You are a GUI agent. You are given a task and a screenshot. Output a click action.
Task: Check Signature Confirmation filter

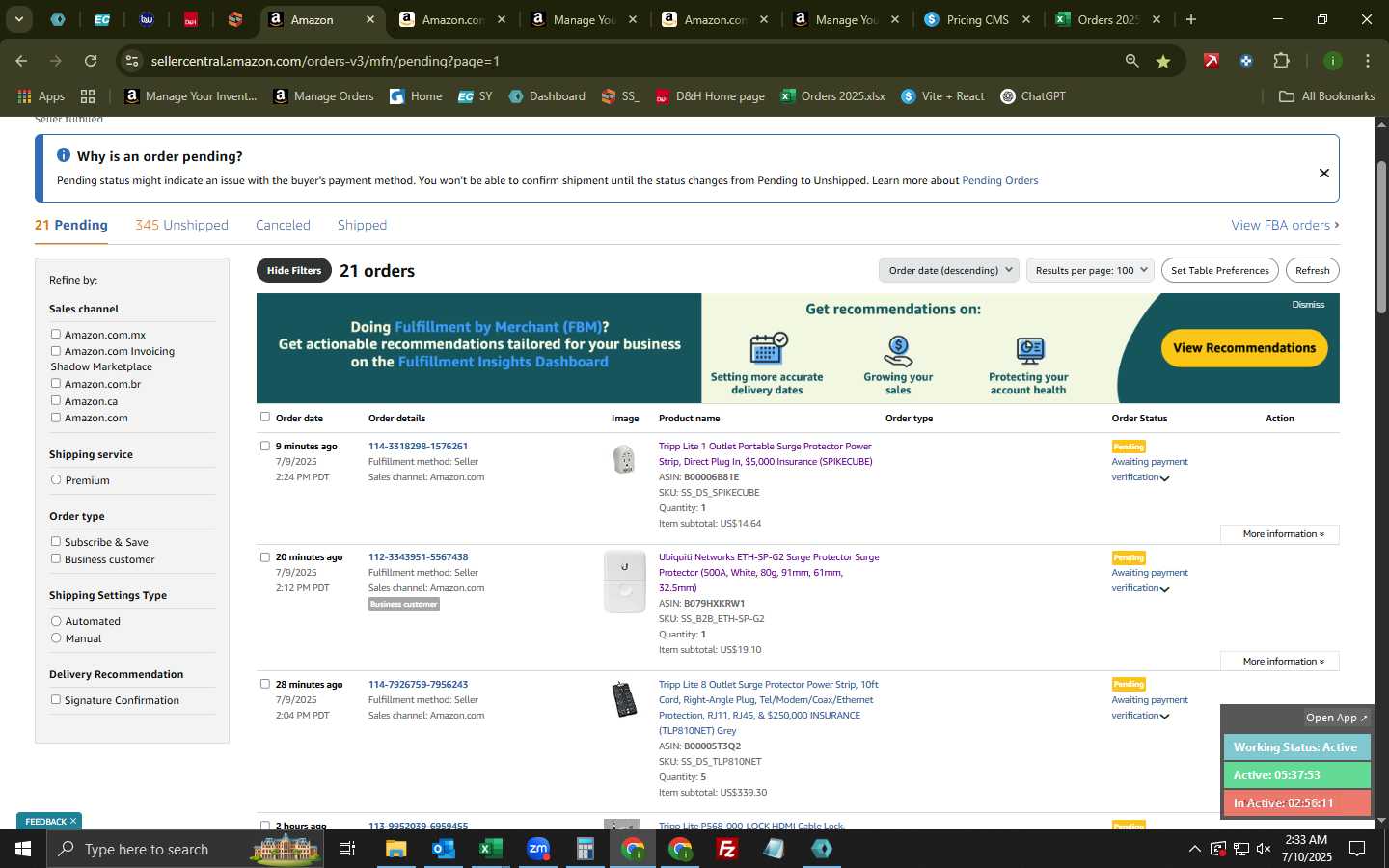(x=56, y=700)
